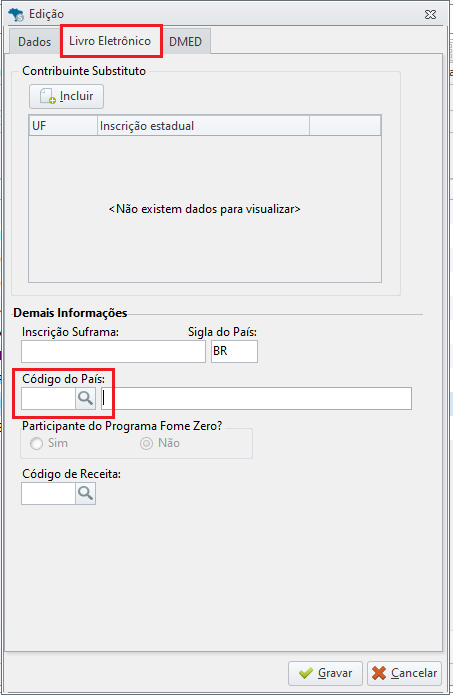Click the Incluir document icon

pos(48,96)
